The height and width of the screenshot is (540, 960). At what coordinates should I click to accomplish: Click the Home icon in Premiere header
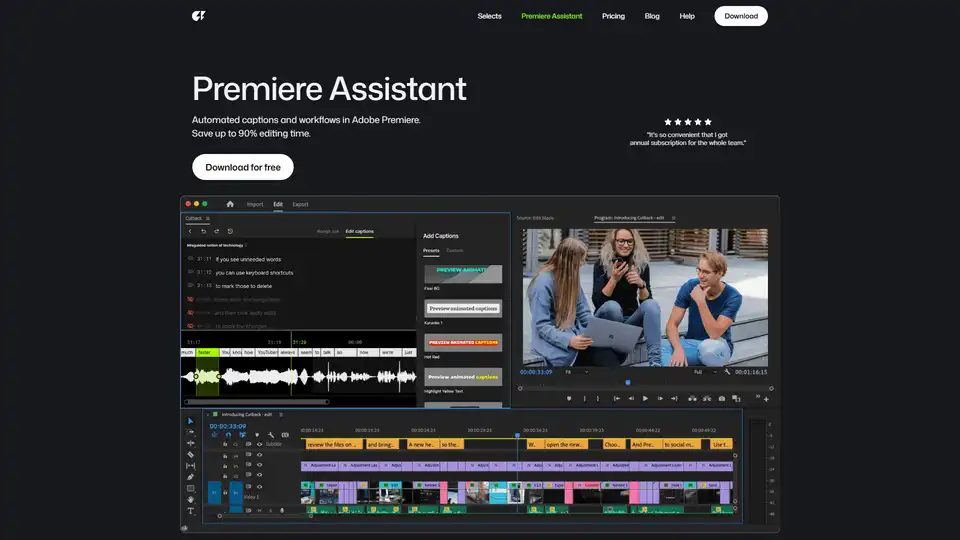230,204
